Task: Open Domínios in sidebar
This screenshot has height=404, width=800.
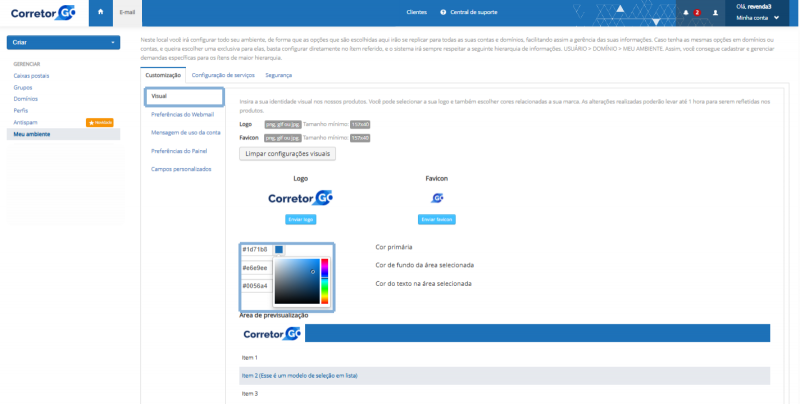Action: (x=26, y=99)
